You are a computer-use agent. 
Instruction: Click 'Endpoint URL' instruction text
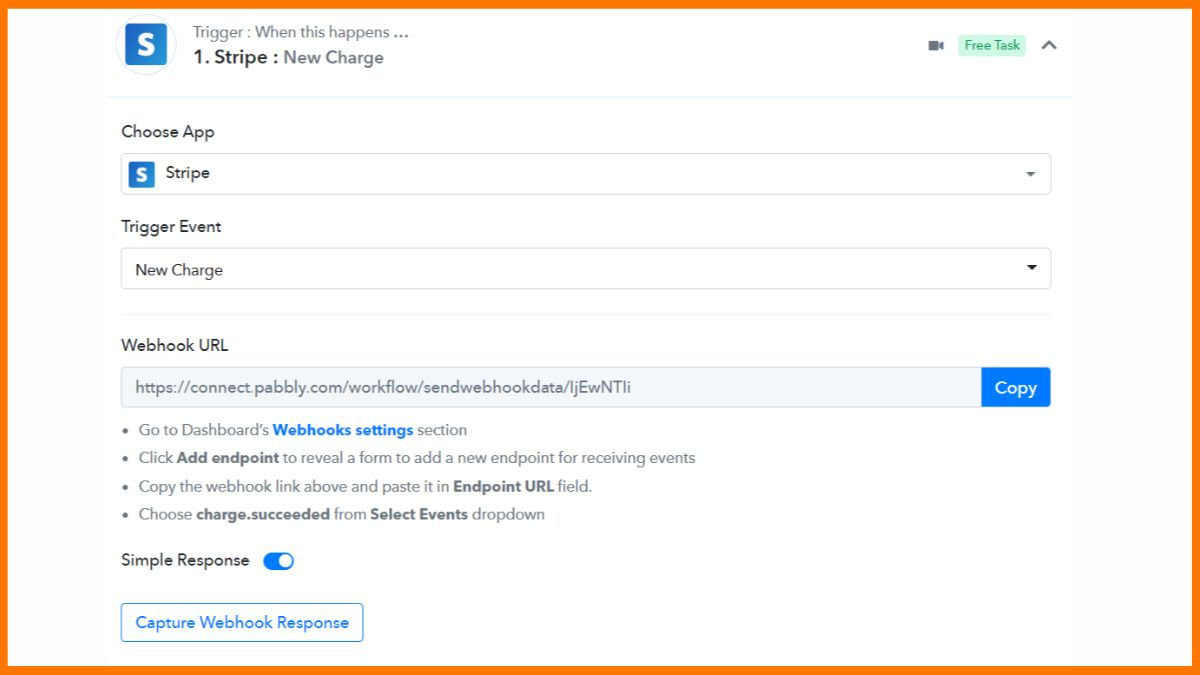tap(503, 486)
